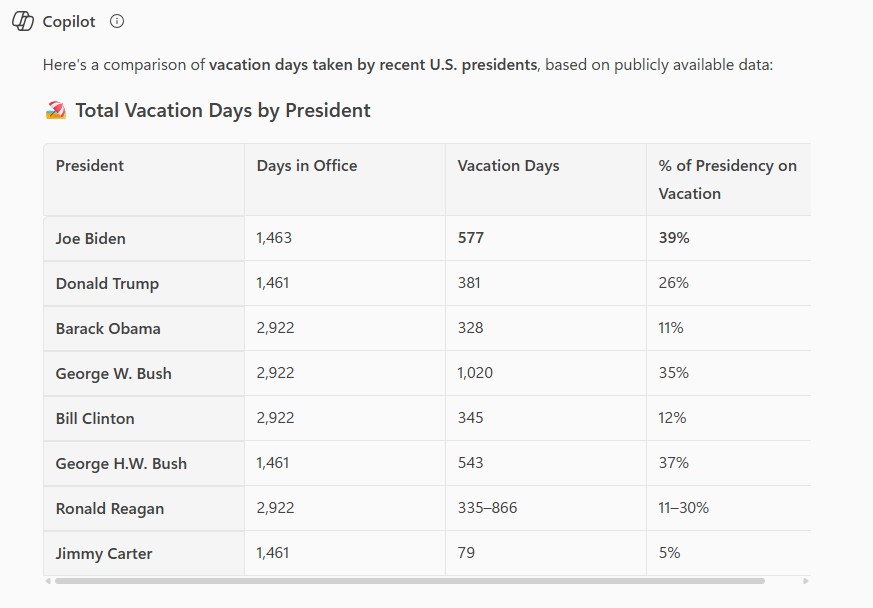Click Jimmy Carter's 5% cell
The width and height of the screenshot is (873, 608).
[669, 552]
